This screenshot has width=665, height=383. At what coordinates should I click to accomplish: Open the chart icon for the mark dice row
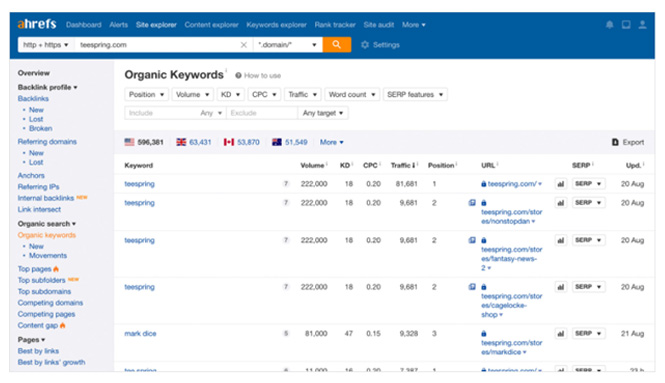pyautogui.click(x=561, y=334)
